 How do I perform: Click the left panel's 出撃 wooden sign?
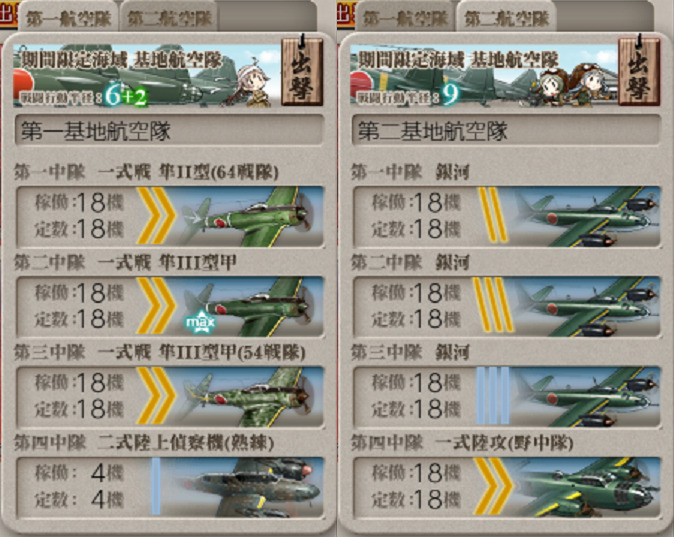pyautogui.click(x=302, y=71)
